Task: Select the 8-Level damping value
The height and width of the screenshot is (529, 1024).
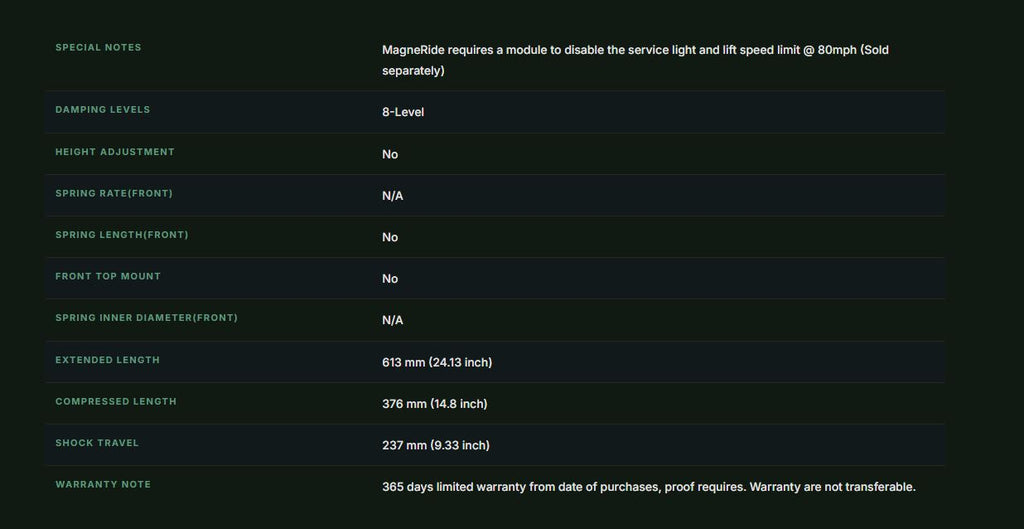Action: coord(403,112)
